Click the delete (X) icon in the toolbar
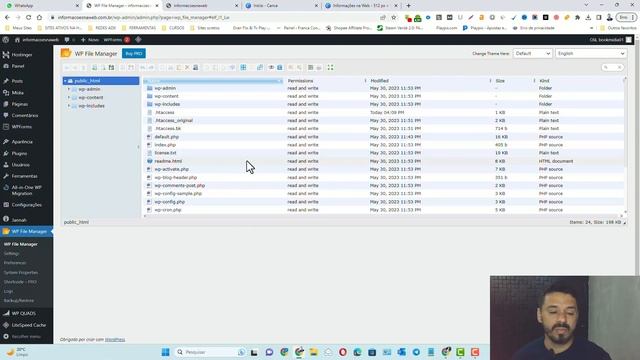Image resolution: width=640 pixels, height=360 pixels. pyautogui.click(x=187, y=67)
